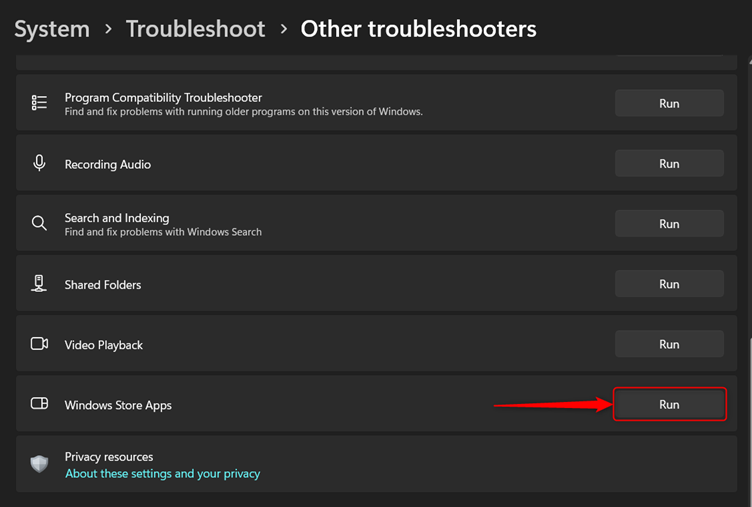Select the Recording Audio label
This screenshot has width=752, height=507.
[107, 165]
